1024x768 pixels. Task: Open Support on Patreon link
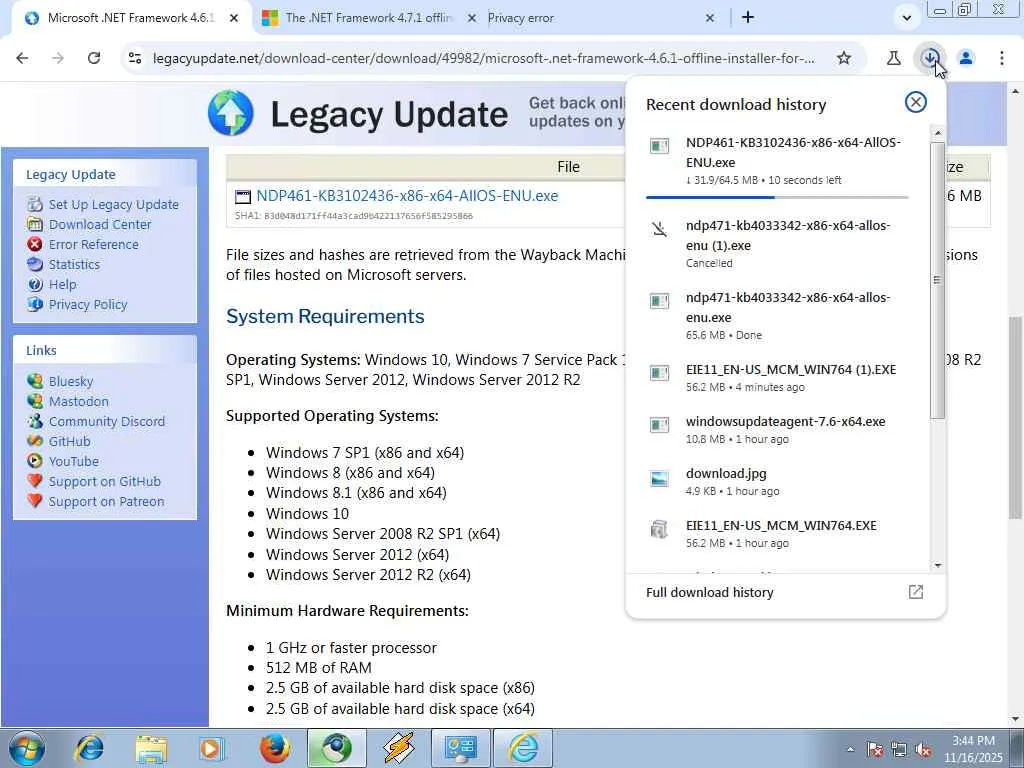[106, 502]
